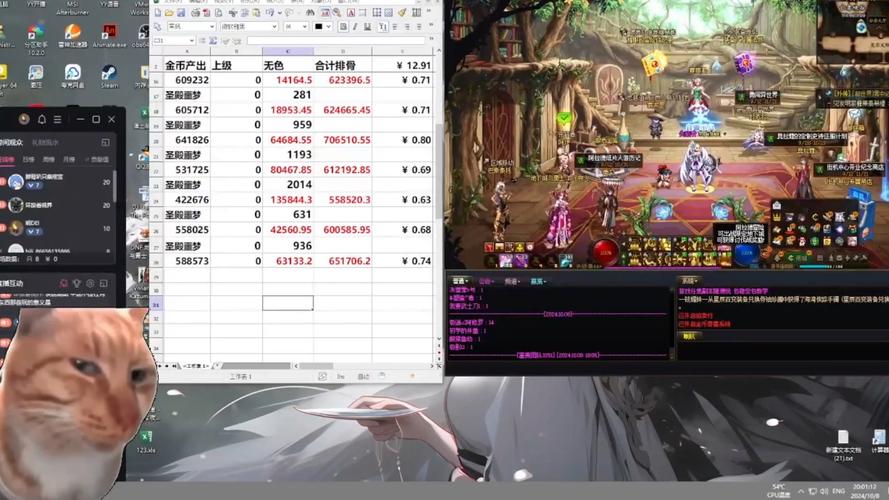
Task: Click the cell borders grid icon
Action: pos(376,12)
